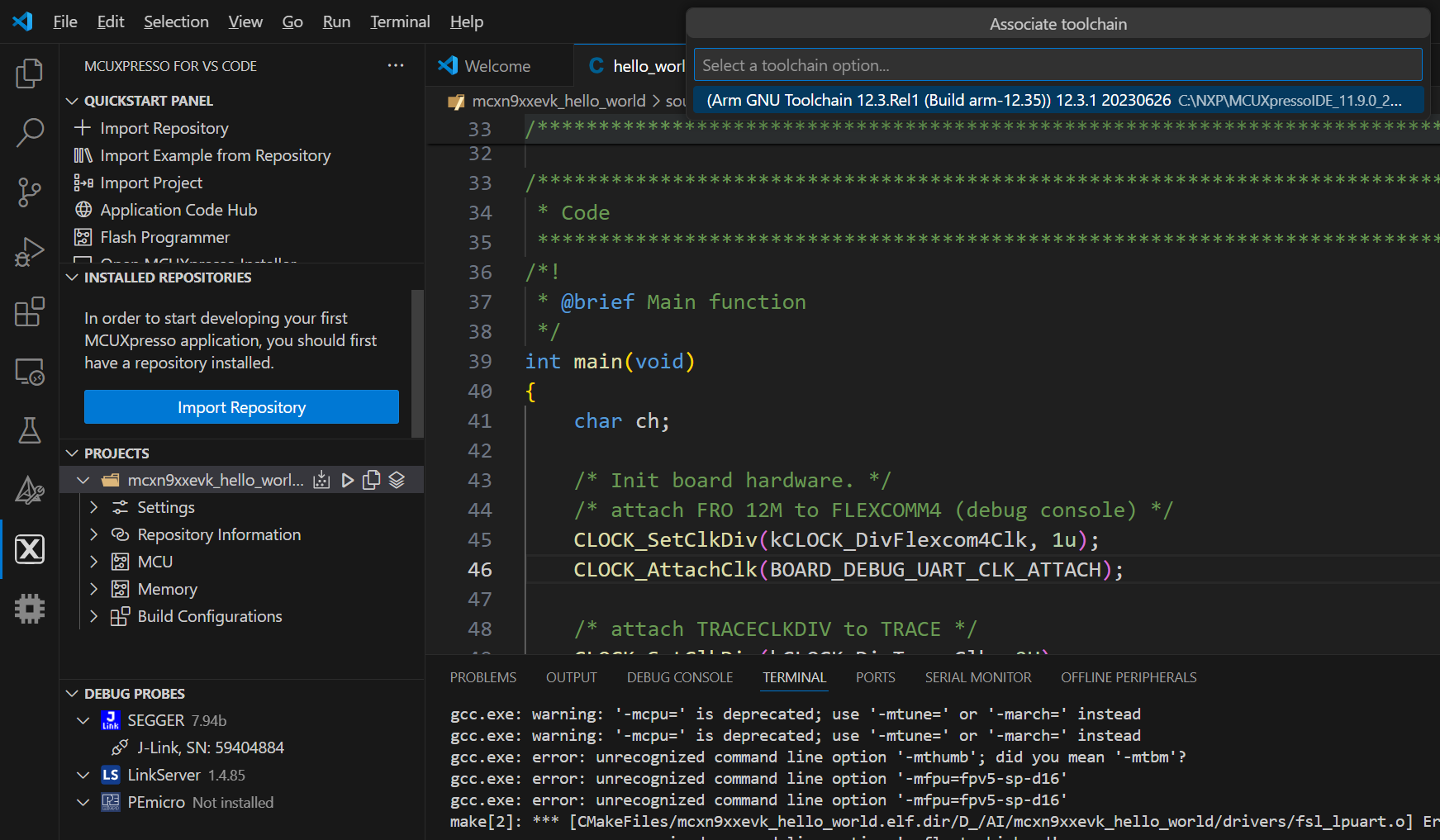This screenshot has width=1440, height=840.
Task: Collapse the SEGGER debug probe entry
Action: (x=83, y=720)
